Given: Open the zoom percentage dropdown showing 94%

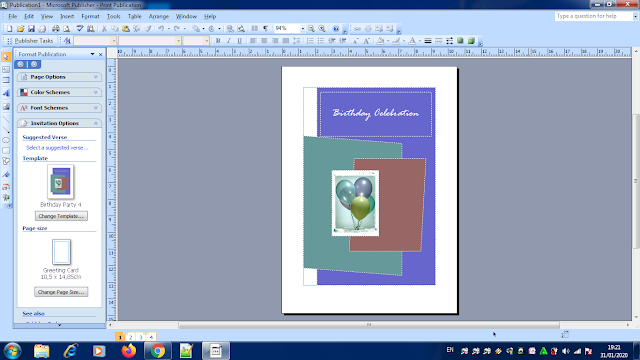Looking at the screenshot, I should 302,29.
